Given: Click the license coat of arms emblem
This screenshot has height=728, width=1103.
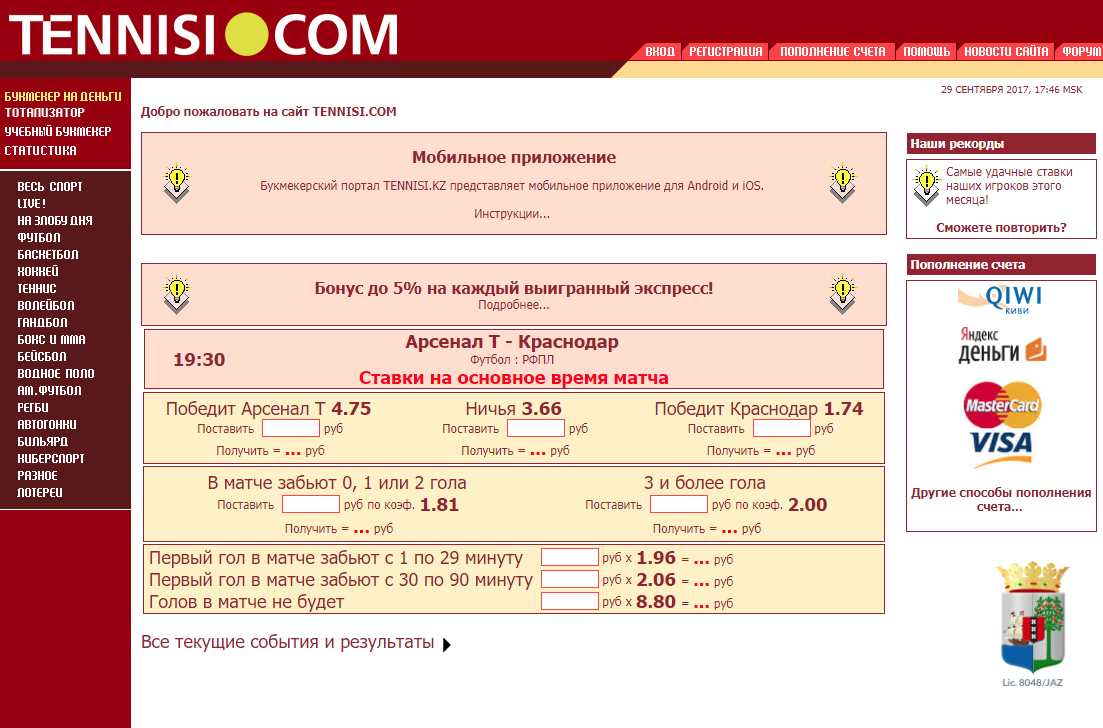Looking at the screenshot, I should pos(1033,617).
